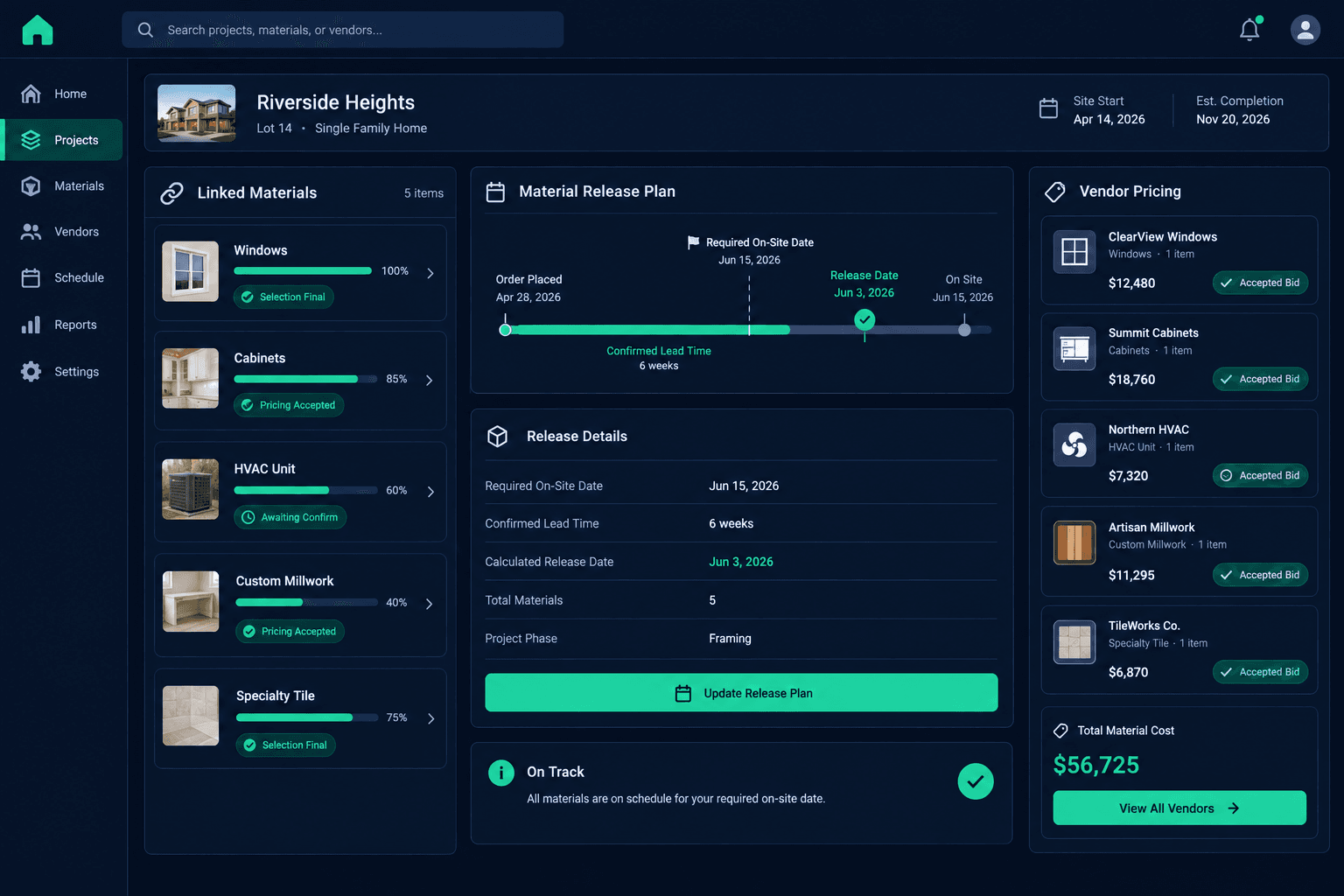Click the Update Release Plan button
The height and width of the screenshot is (896, 1344).
click(x=741, y=693)
